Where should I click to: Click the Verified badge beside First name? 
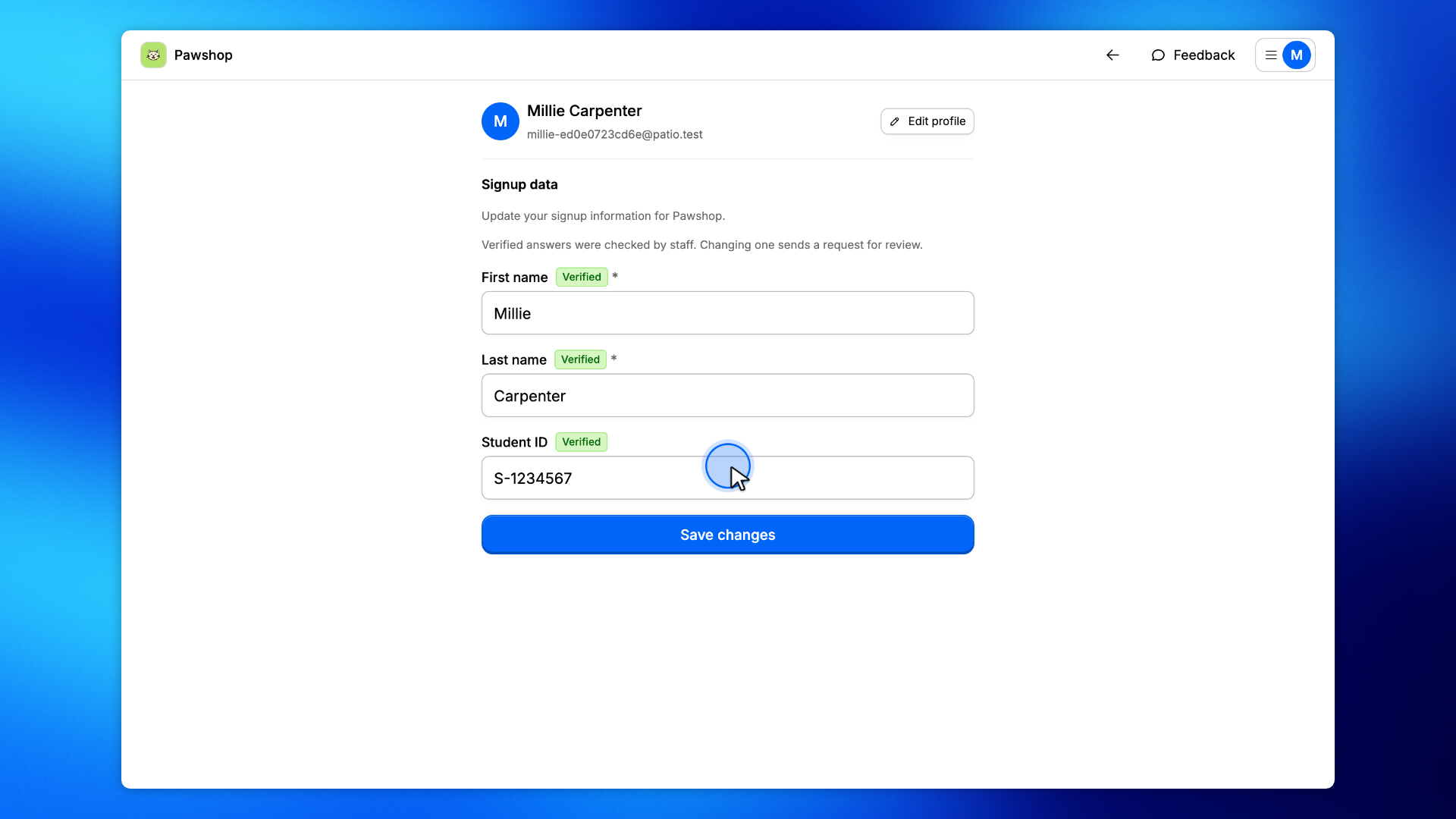point(582,278)
